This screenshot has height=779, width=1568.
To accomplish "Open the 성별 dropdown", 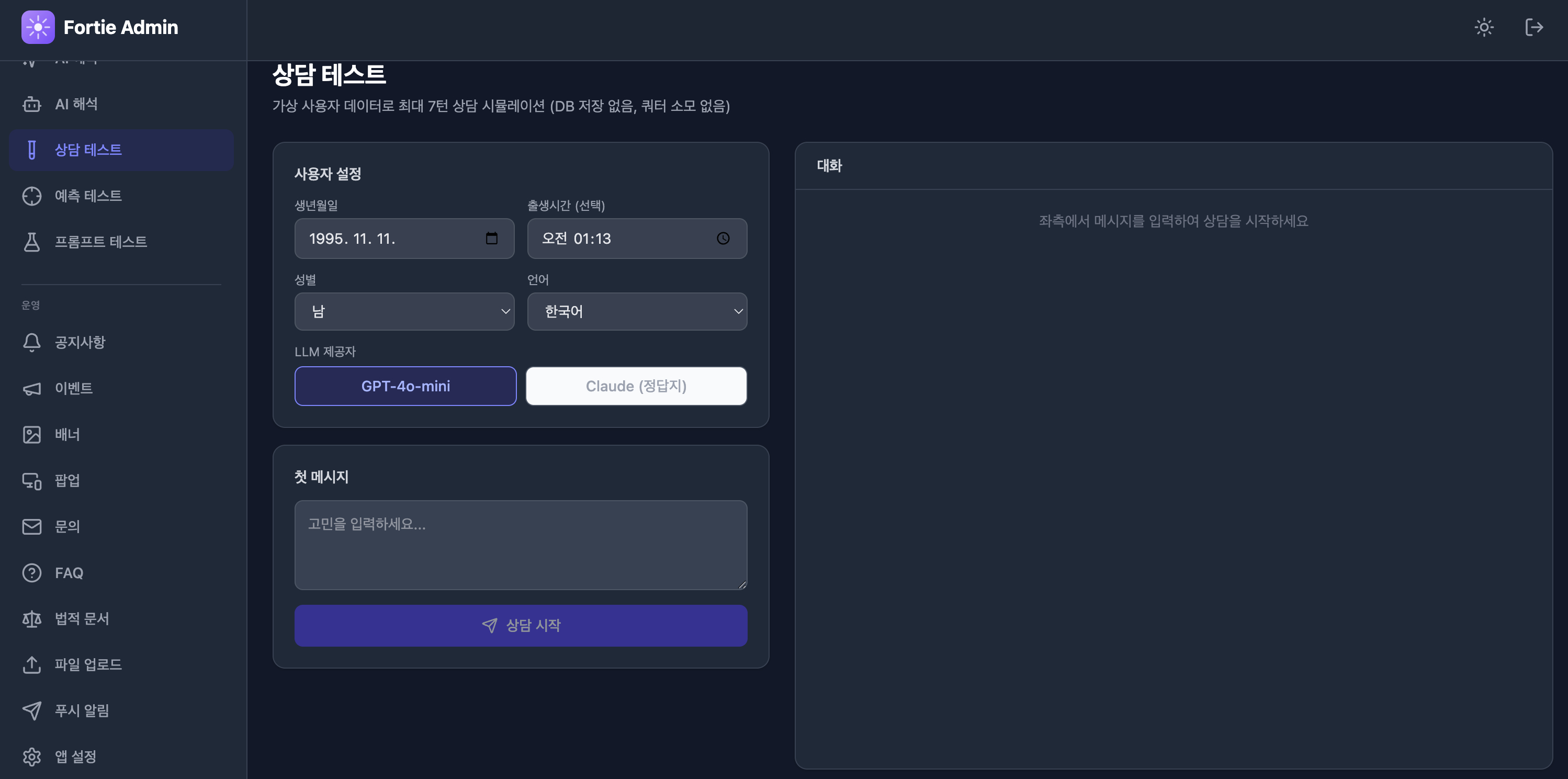I will (x=404, y=311).
